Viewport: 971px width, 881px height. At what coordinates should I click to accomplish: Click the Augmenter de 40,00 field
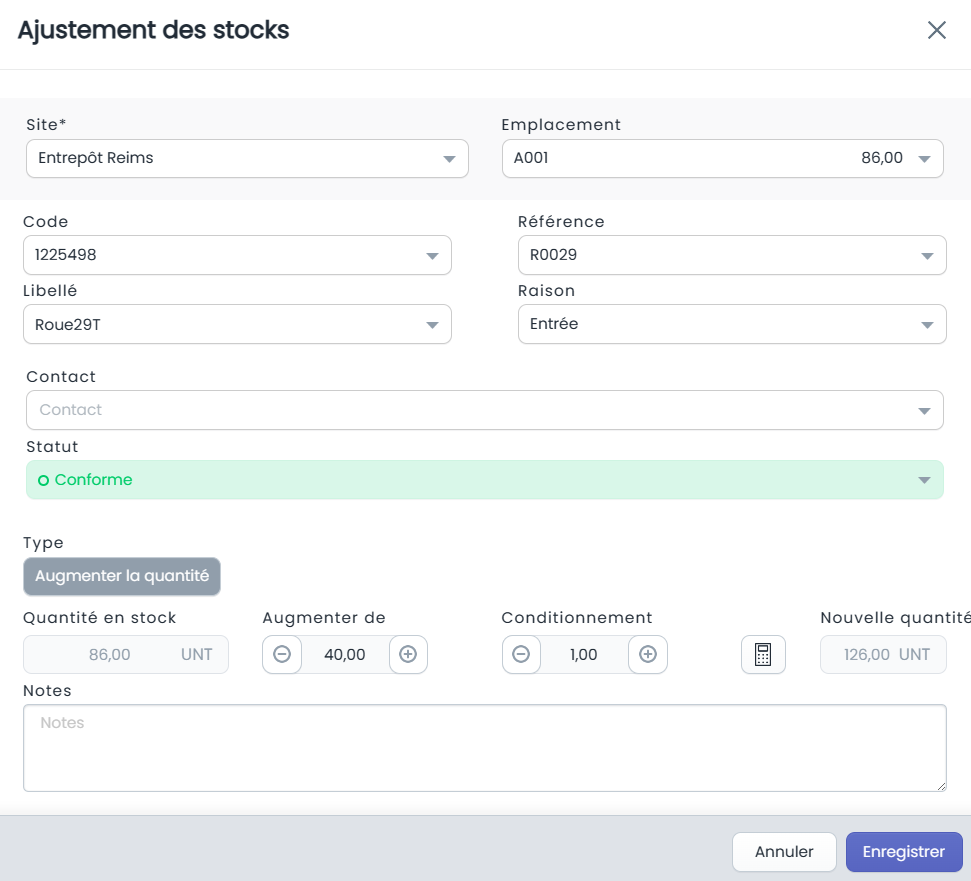click(345, 654)
